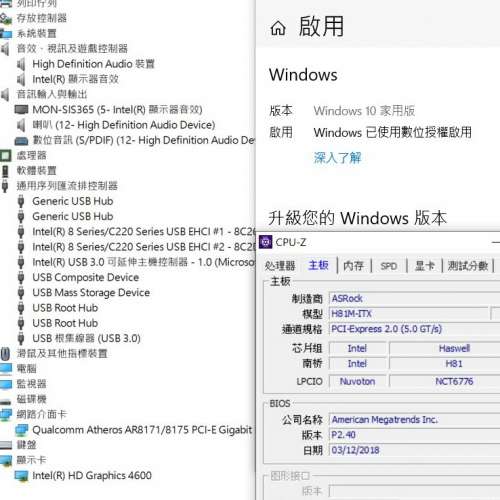Click the CPU-Z application icon in title bar
This screenshot has width=500, height=500.
pyautogui.click(x=266, y=242)
